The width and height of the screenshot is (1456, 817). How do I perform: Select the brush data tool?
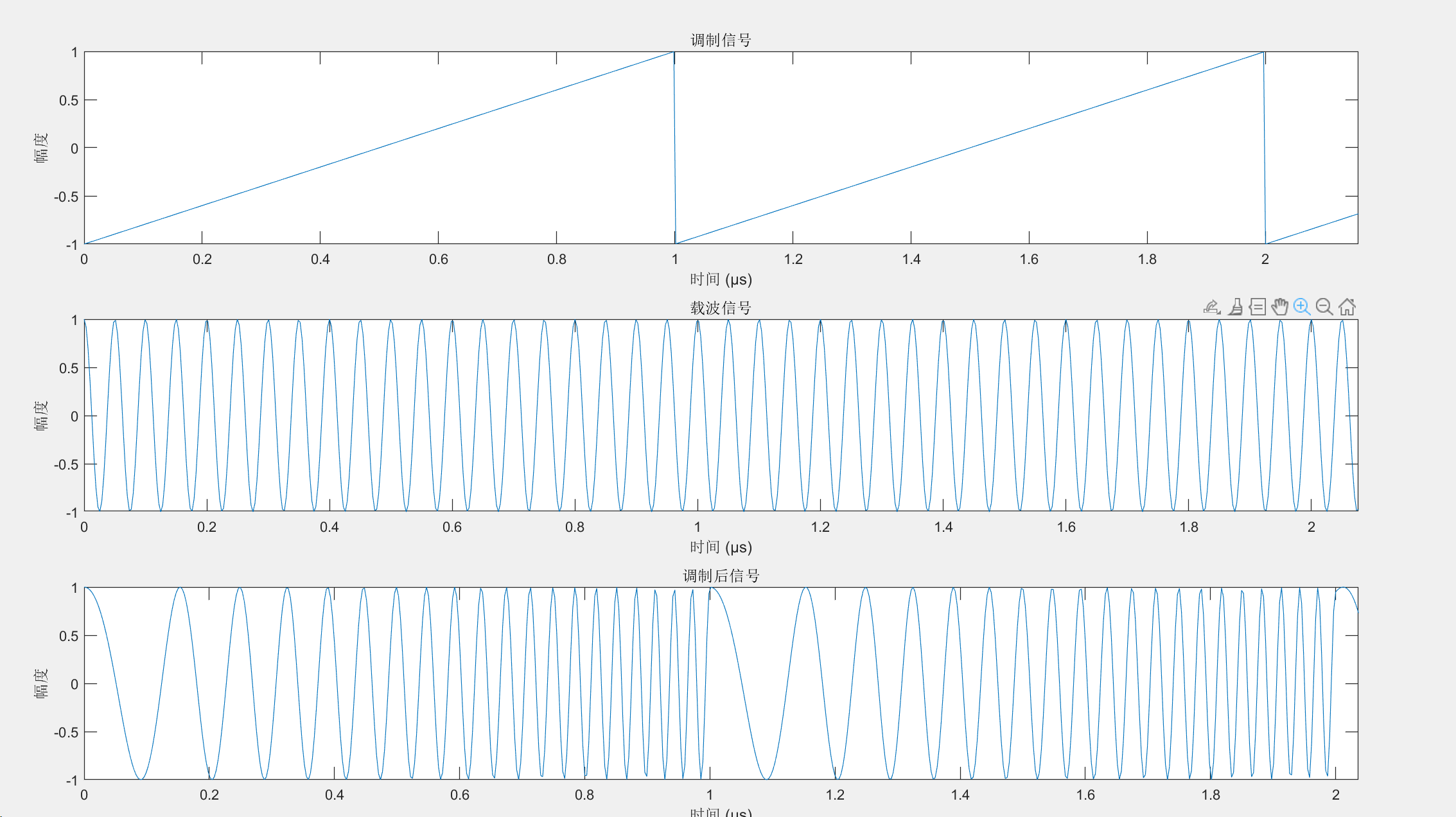click(x=1235, y=307)
